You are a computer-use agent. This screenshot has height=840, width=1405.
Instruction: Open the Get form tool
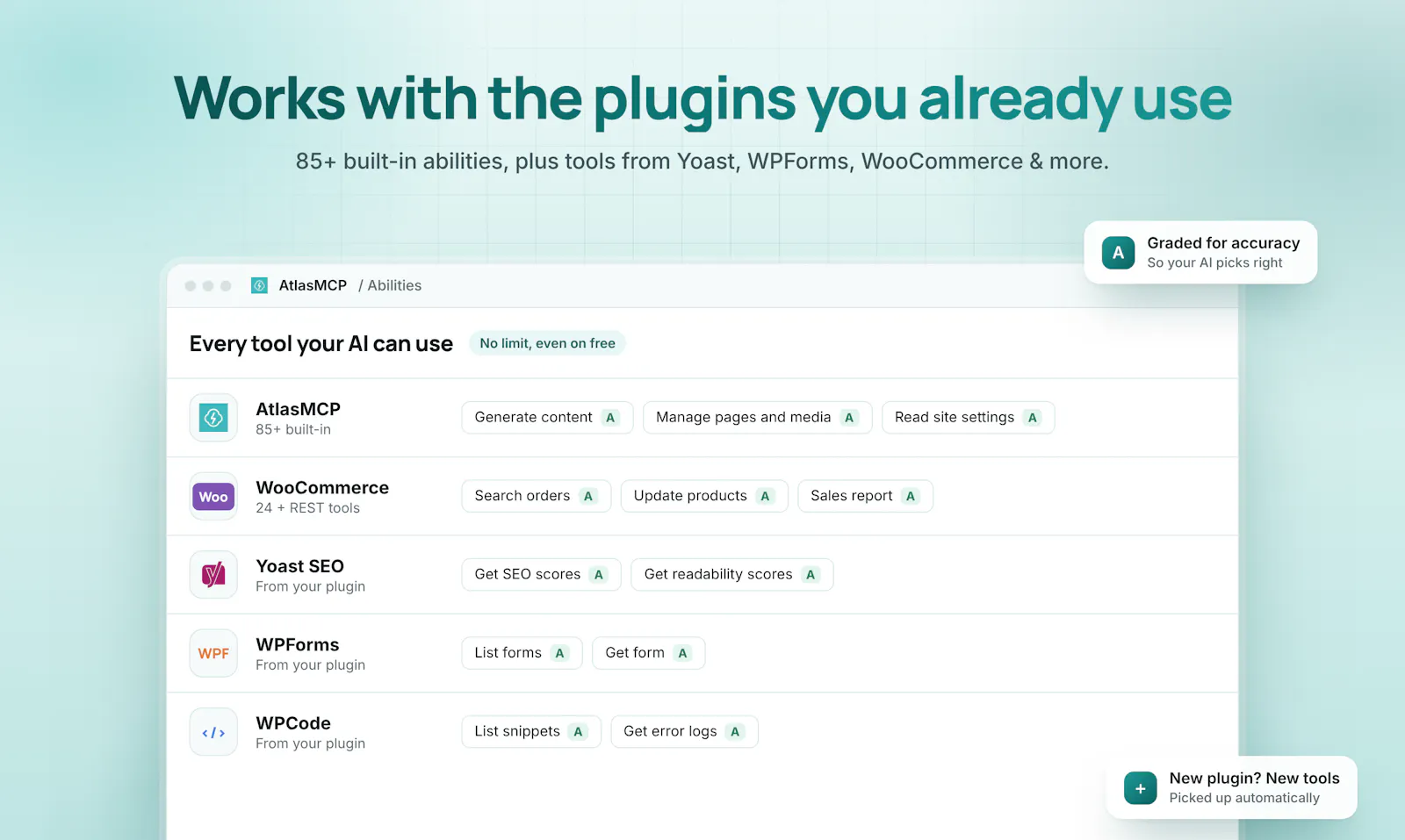648,653
